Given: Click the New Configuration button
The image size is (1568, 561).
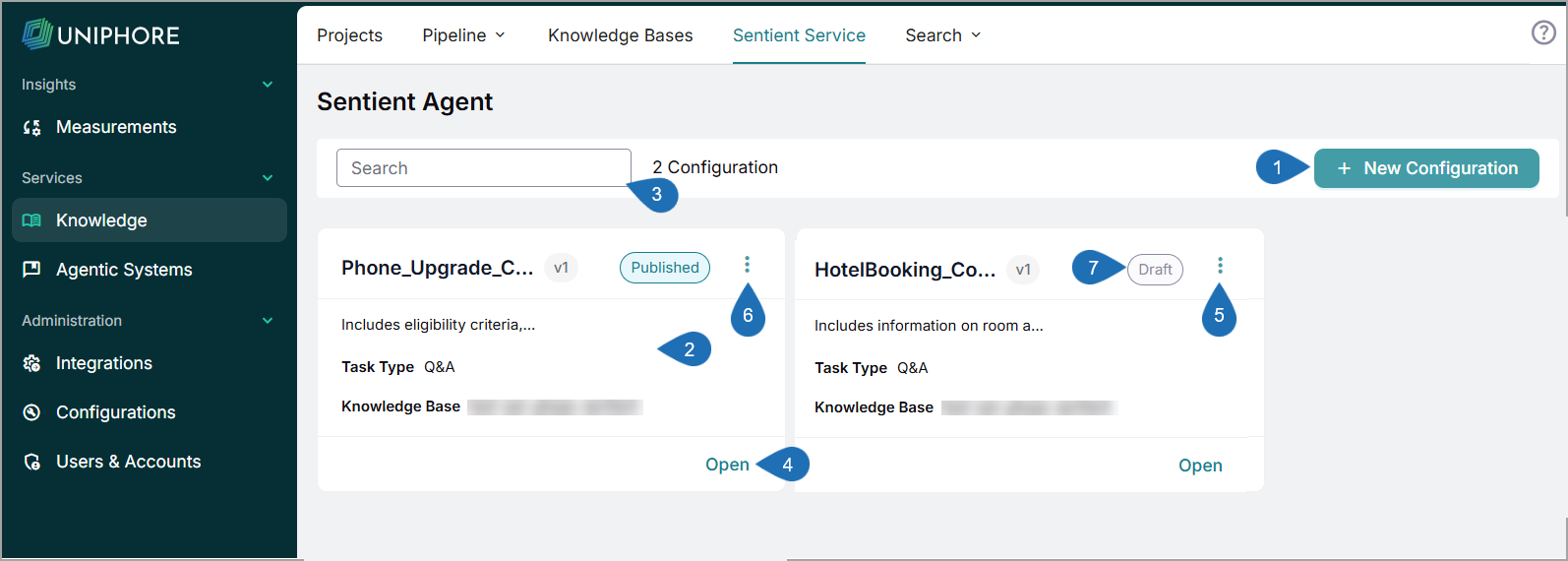Looking at the screenshot, I should point(1426,168).
